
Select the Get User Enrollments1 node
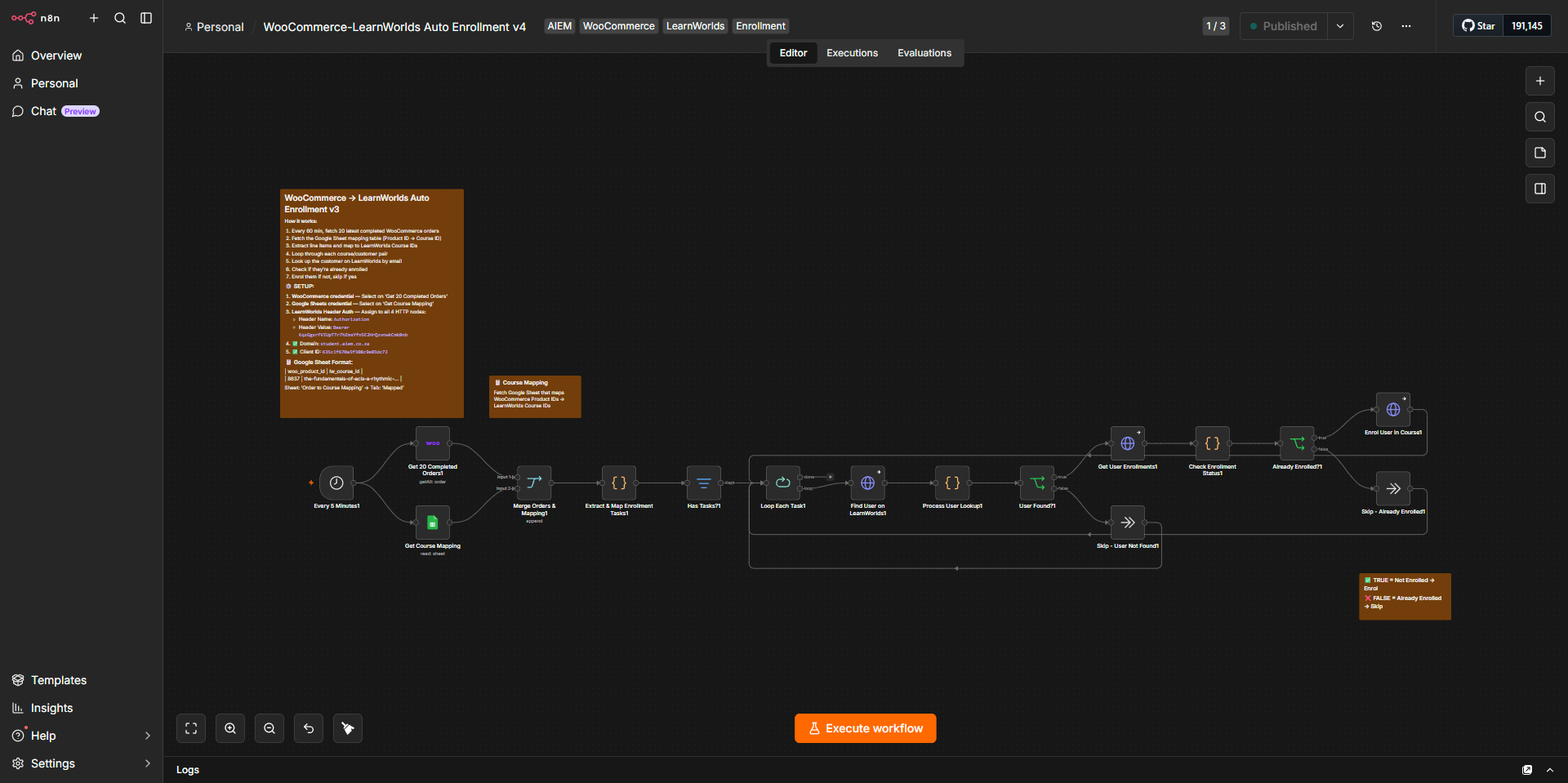[1128, 443]
